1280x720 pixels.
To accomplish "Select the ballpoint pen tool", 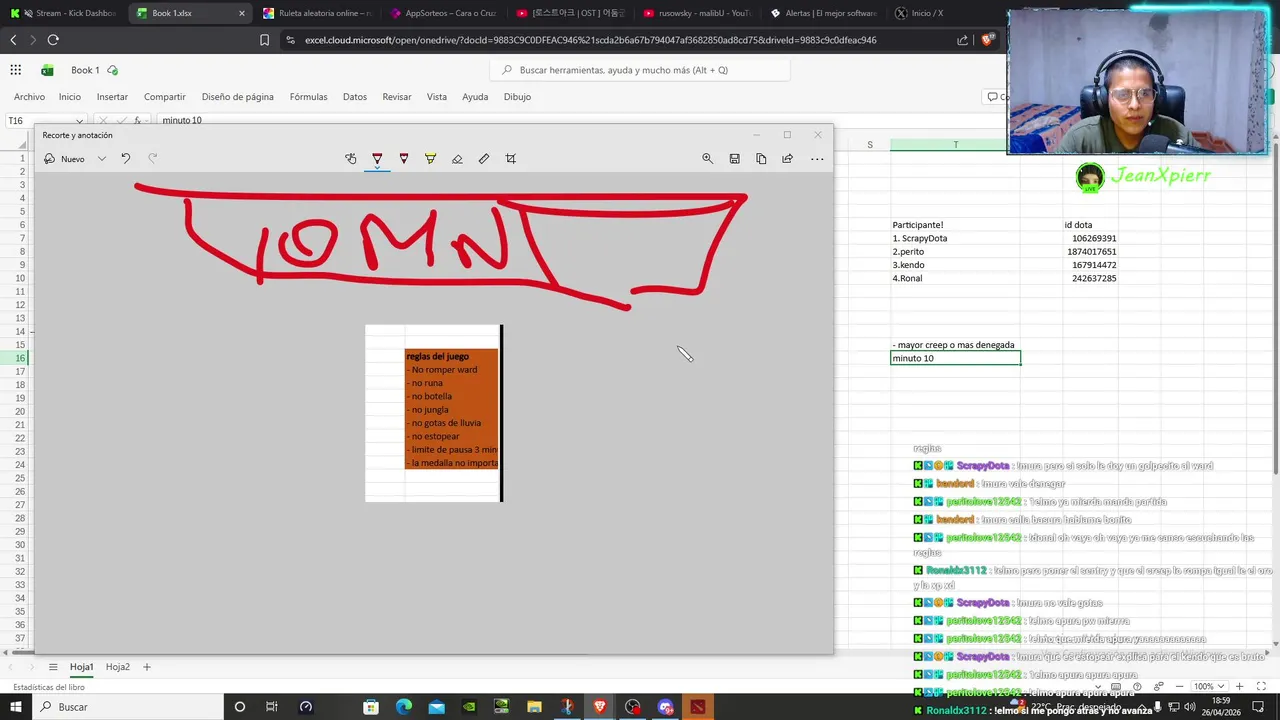I will (377, 159).
